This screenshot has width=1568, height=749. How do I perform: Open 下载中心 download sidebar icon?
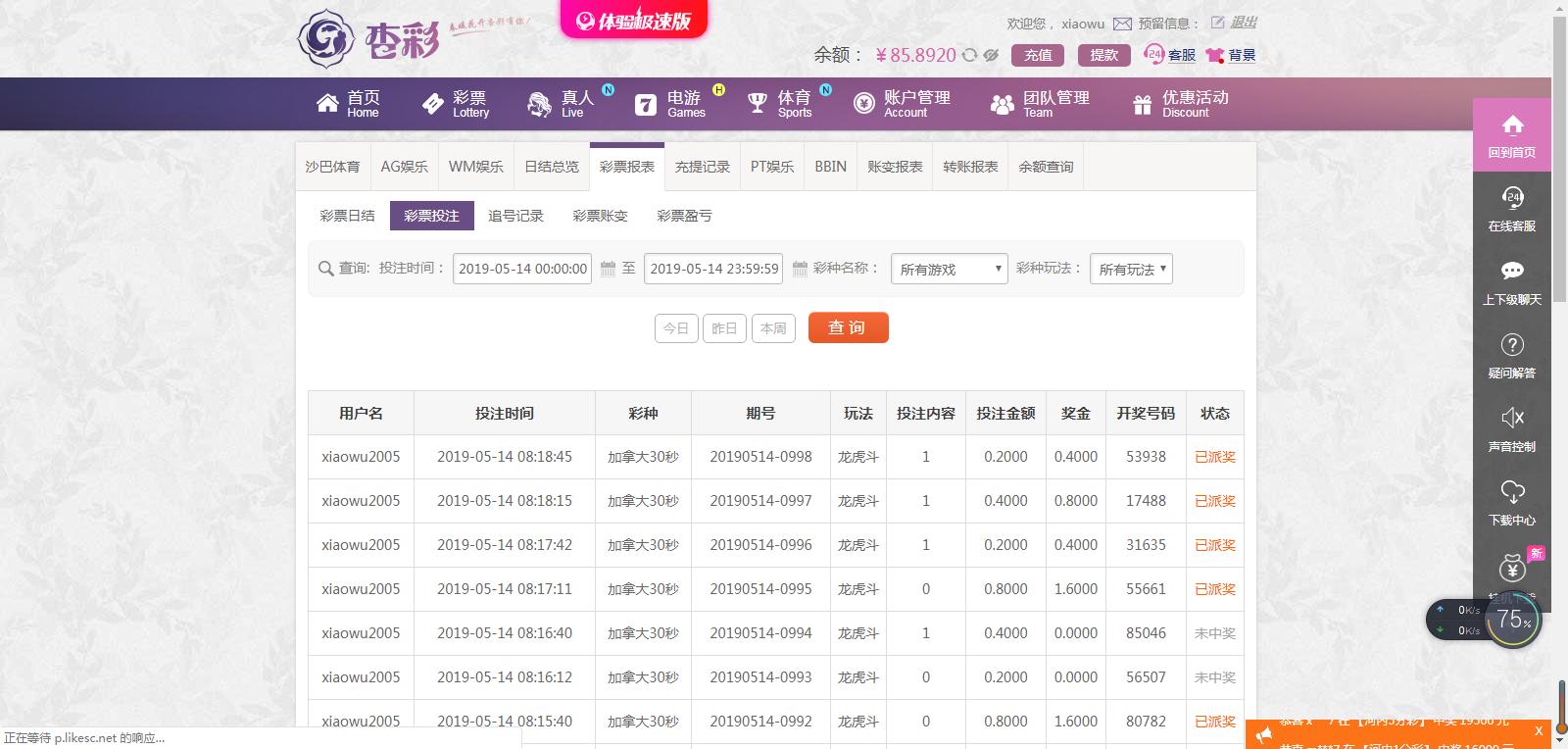[x=1512, y=503]
